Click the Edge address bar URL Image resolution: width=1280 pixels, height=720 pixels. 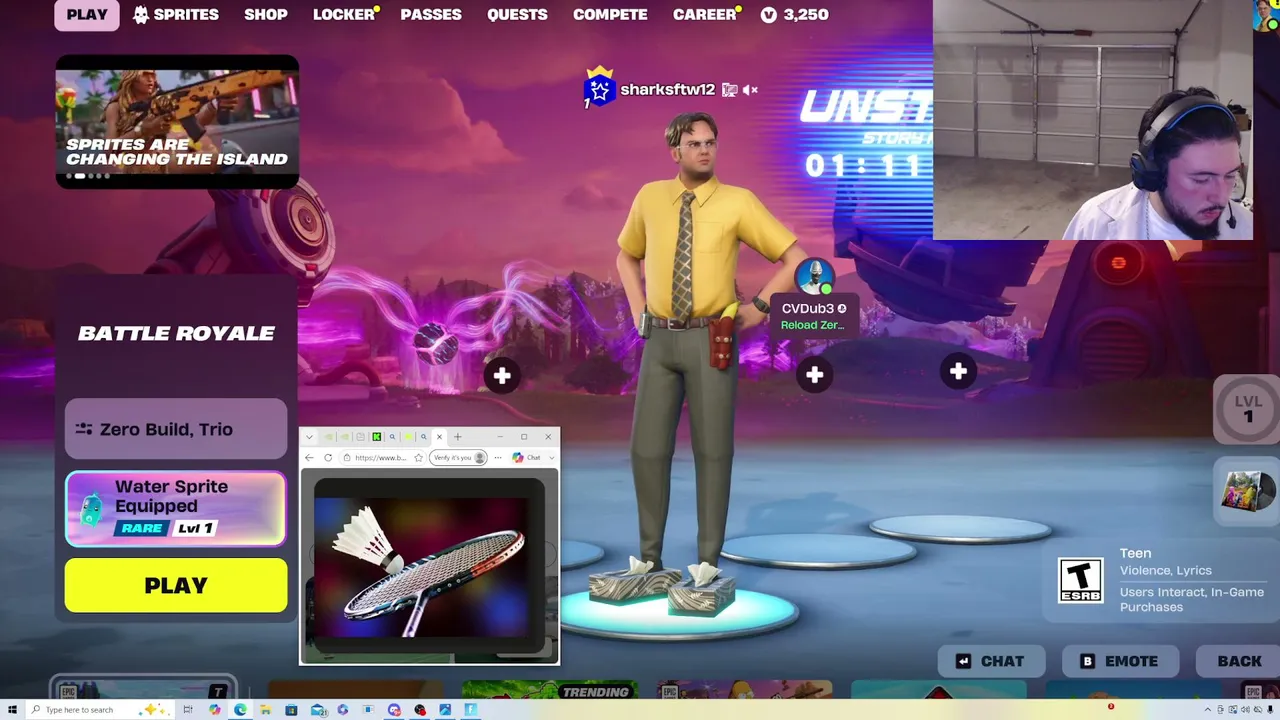tap(381, 457)
